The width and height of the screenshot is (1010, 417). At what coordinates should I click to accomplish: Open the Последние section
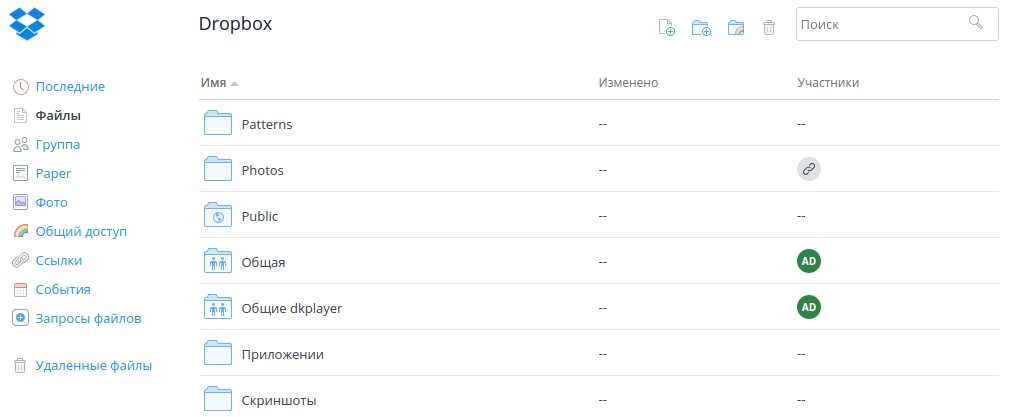coord(70,86)
